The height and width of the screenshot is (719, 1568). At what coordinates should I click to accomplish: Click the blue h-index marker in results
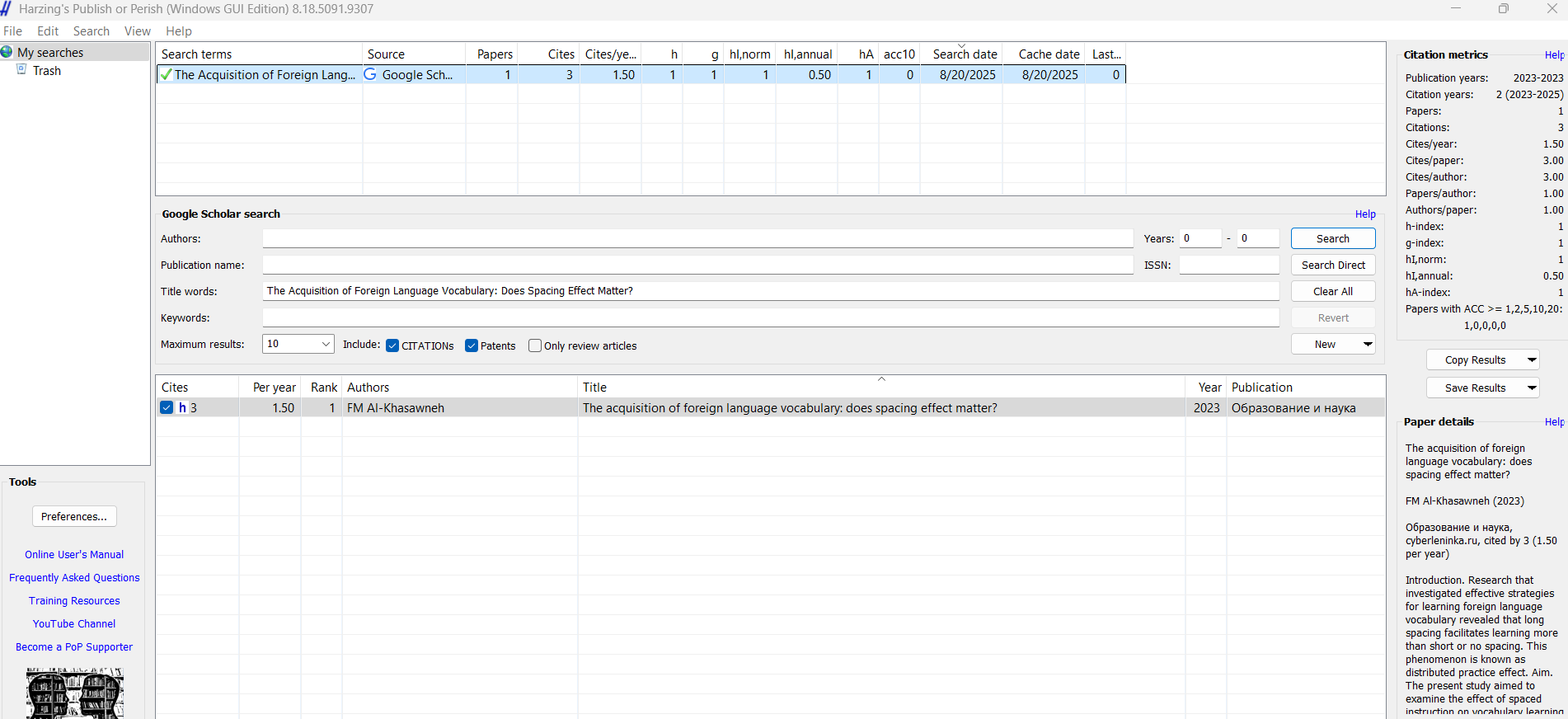[182, 407]
